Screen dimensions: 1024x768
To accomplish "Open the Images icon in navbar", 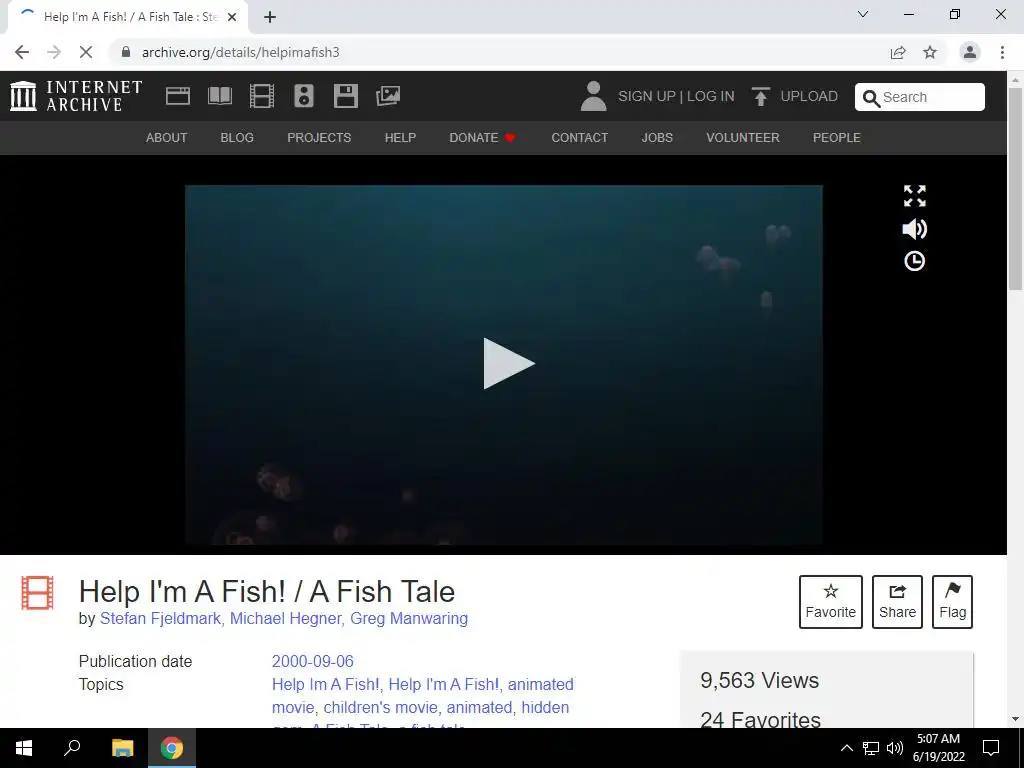I will coord(388,96).
